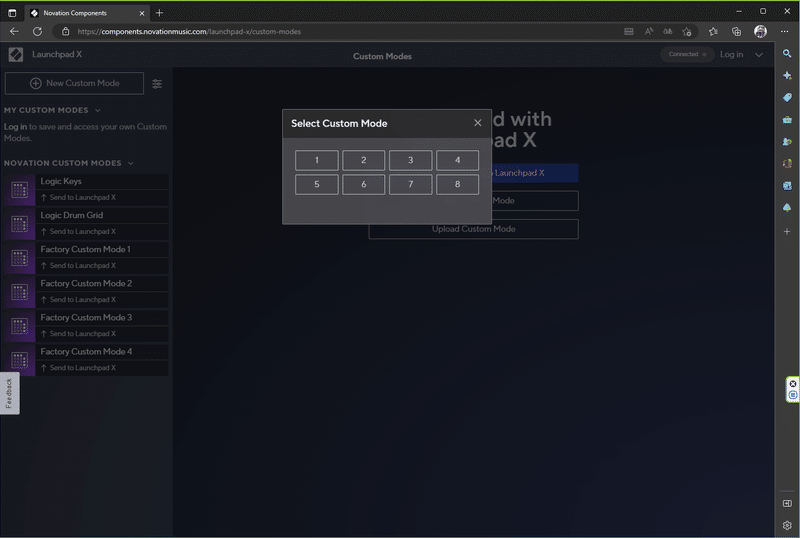
Task: Click the address bar URL
Action: [x=189, y=32]
